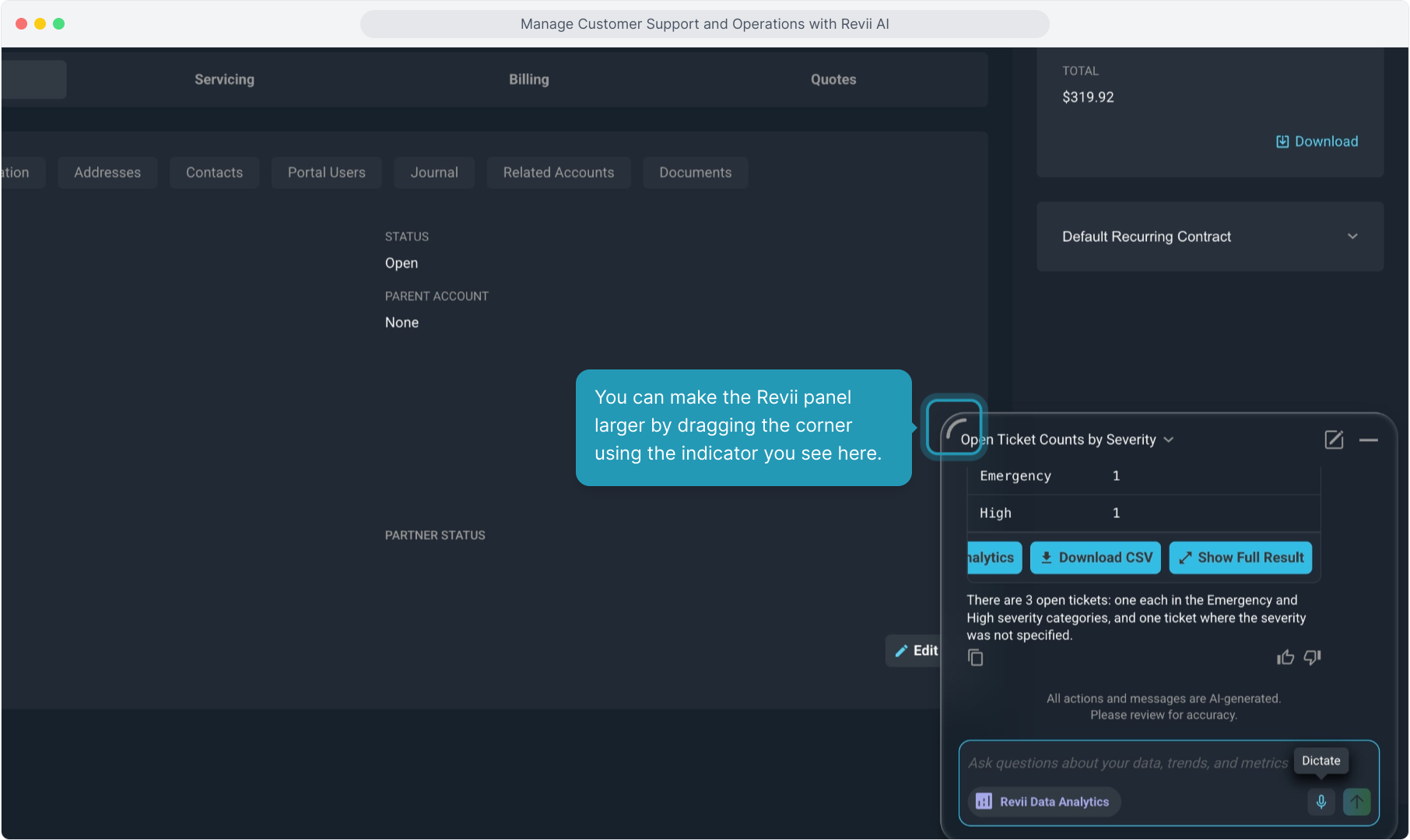The width and height of the screenshot is (1410, 840).
Task: Click the Revii question input field
Action: click(x=1128, y=763)
